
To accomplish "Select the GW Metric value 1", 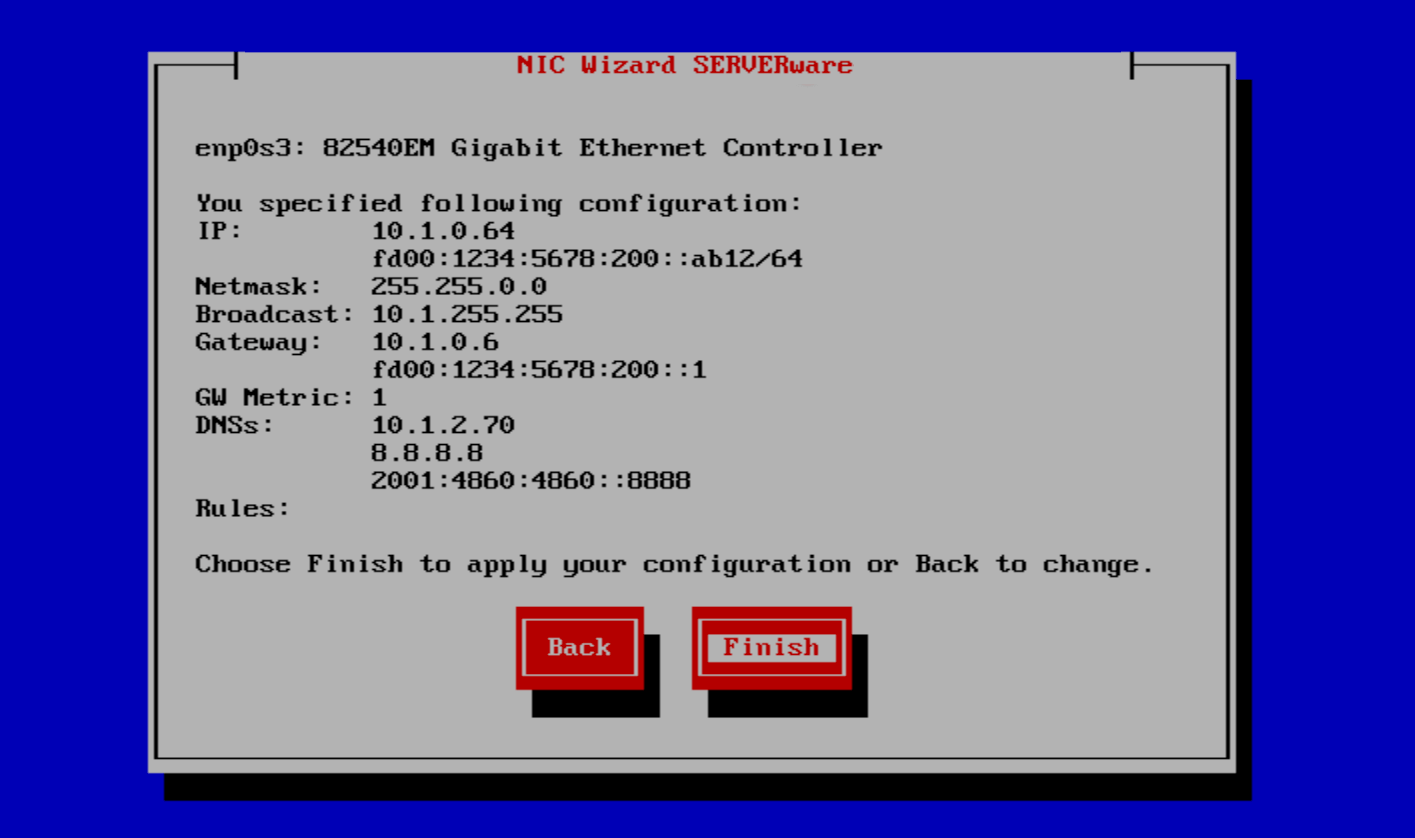I will (379, 398).
